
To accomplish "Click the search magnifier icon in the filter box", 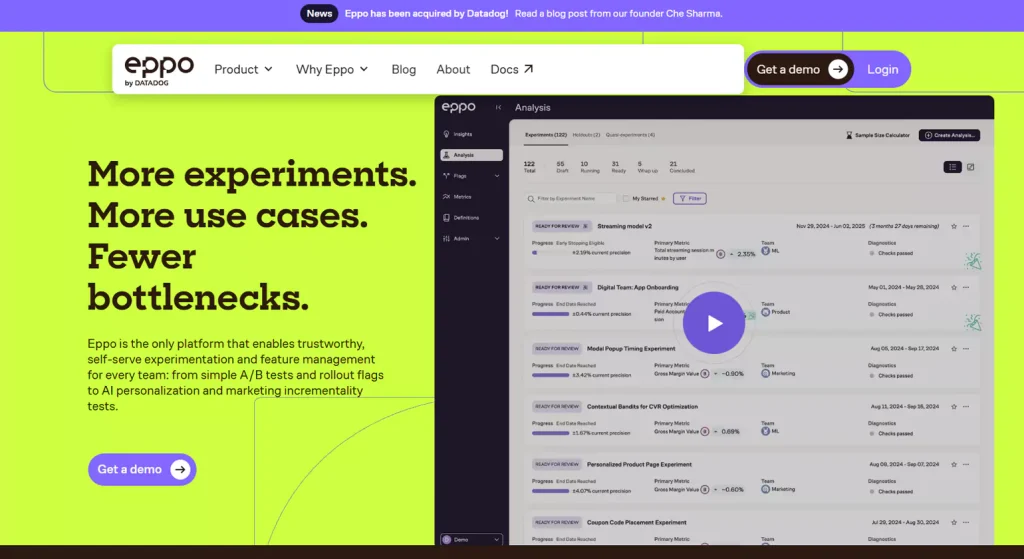I will click(531, 199).
